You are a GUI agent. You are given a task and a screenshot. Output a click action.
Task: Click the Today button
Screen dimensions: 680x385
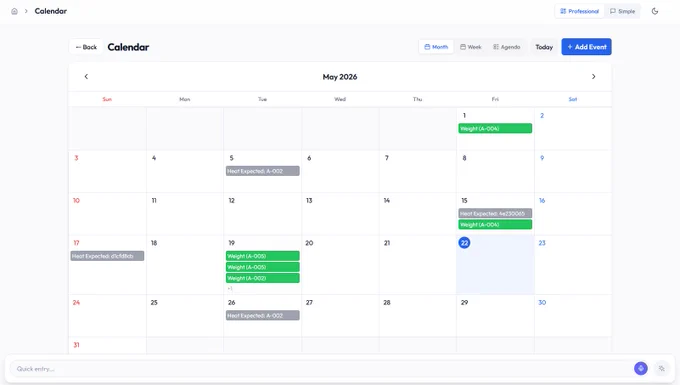[x=544, y=47]
